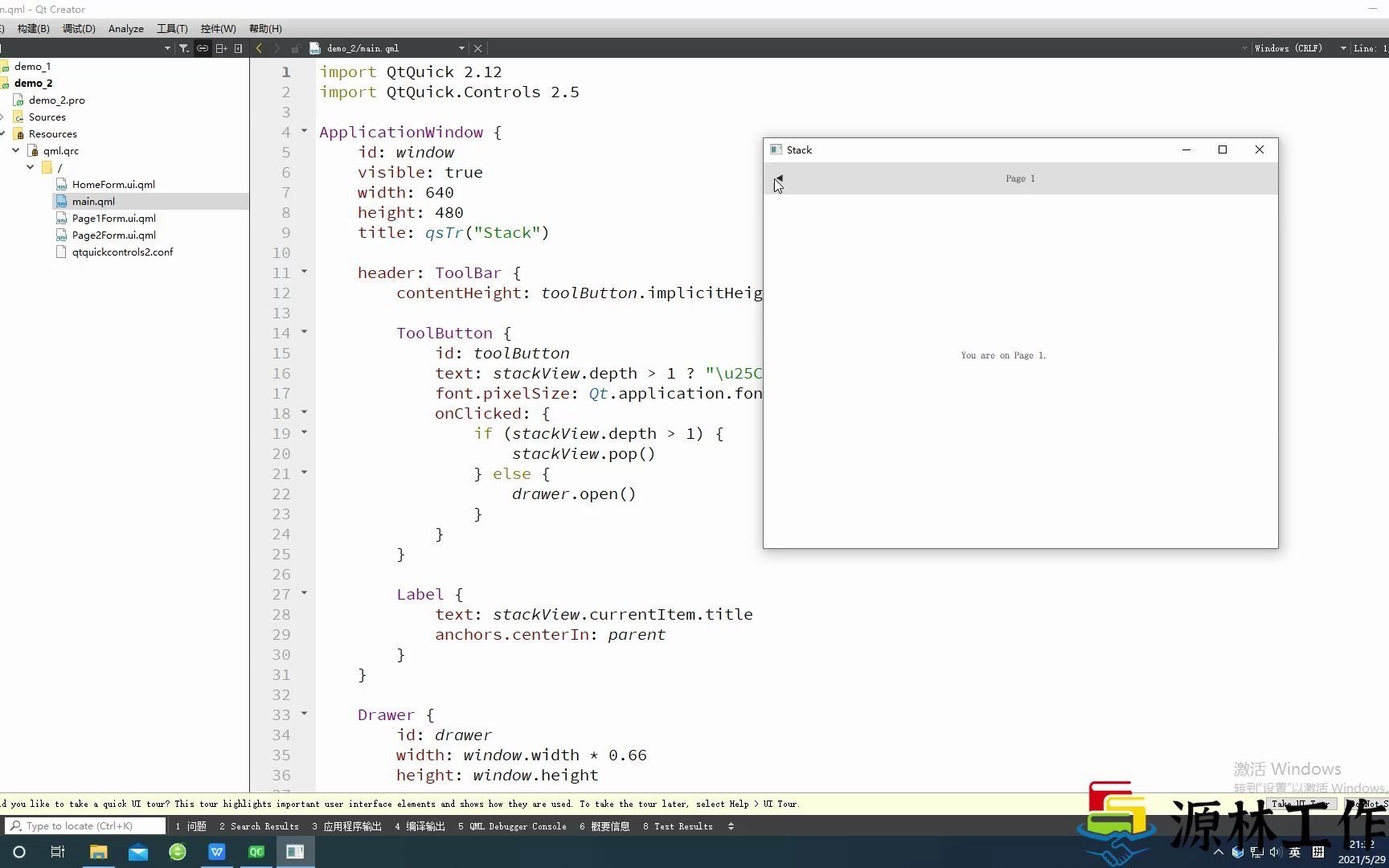Select the demo_2 project
Screen dimensions: 1389x868
tap(33, 84)
